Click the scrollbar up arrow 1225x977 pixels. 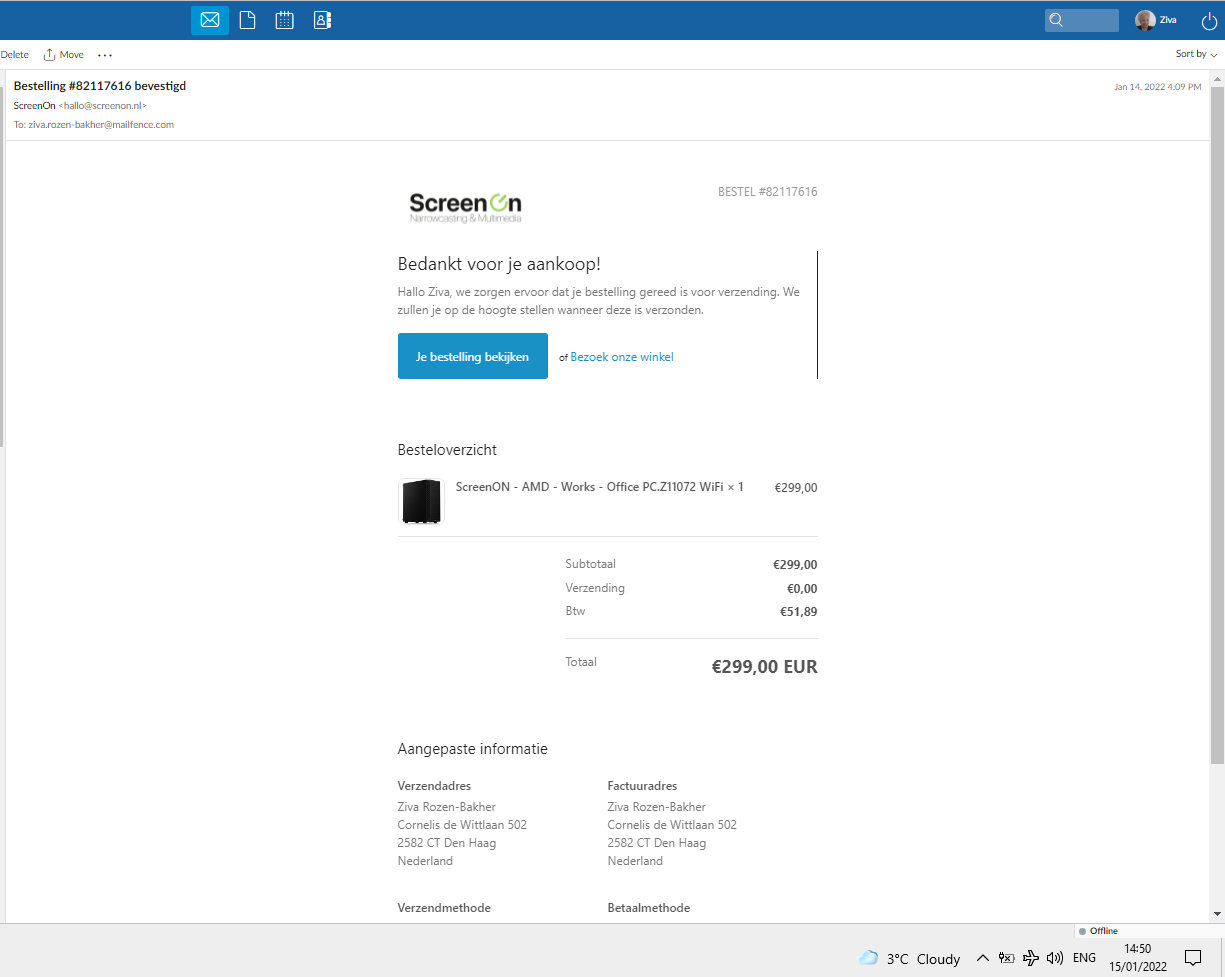(1217, 77)
